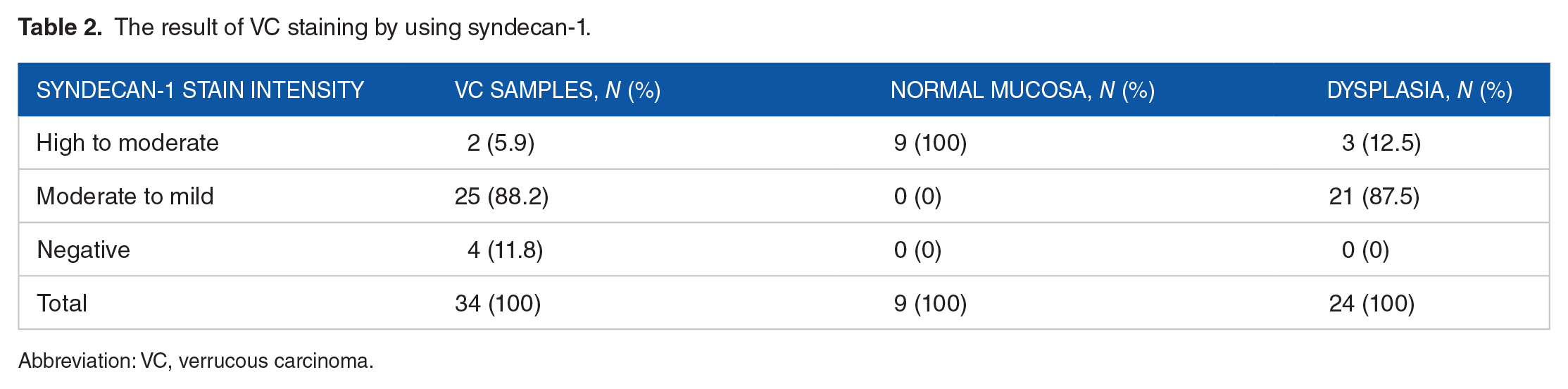The height and width of the screenshot is (389, 1568).
Task: Click the Moderate to mild row label
Action: click(125, 197)
